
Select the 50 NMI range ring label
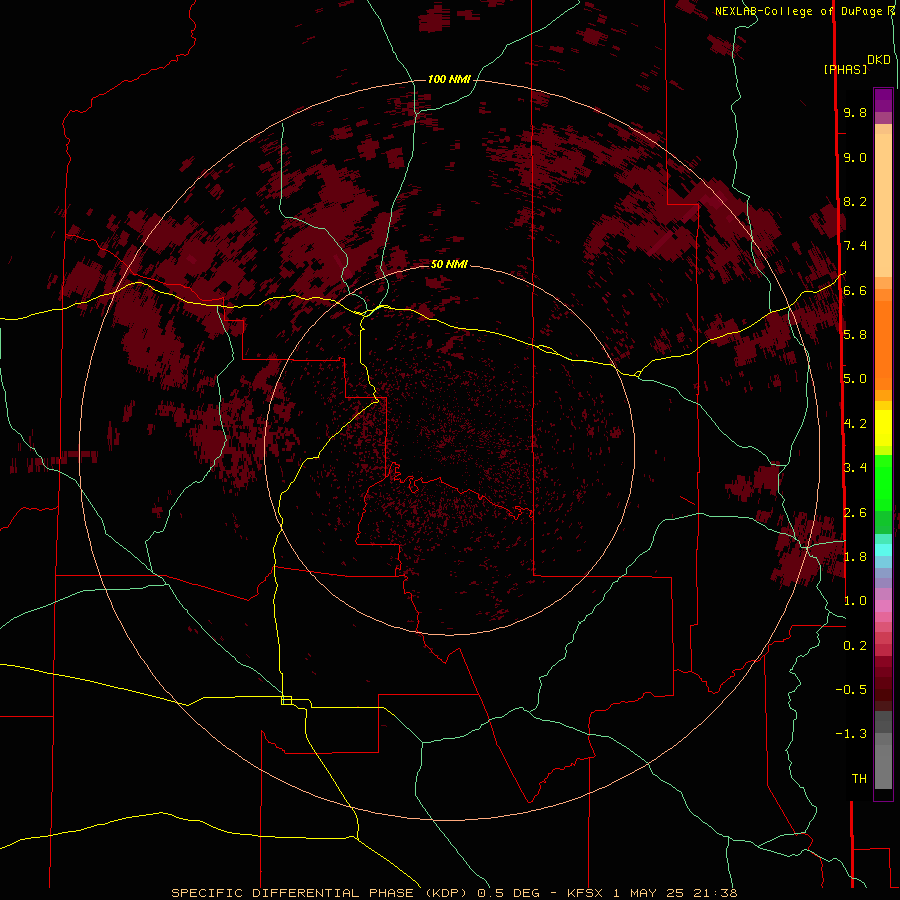click(449, 264)
